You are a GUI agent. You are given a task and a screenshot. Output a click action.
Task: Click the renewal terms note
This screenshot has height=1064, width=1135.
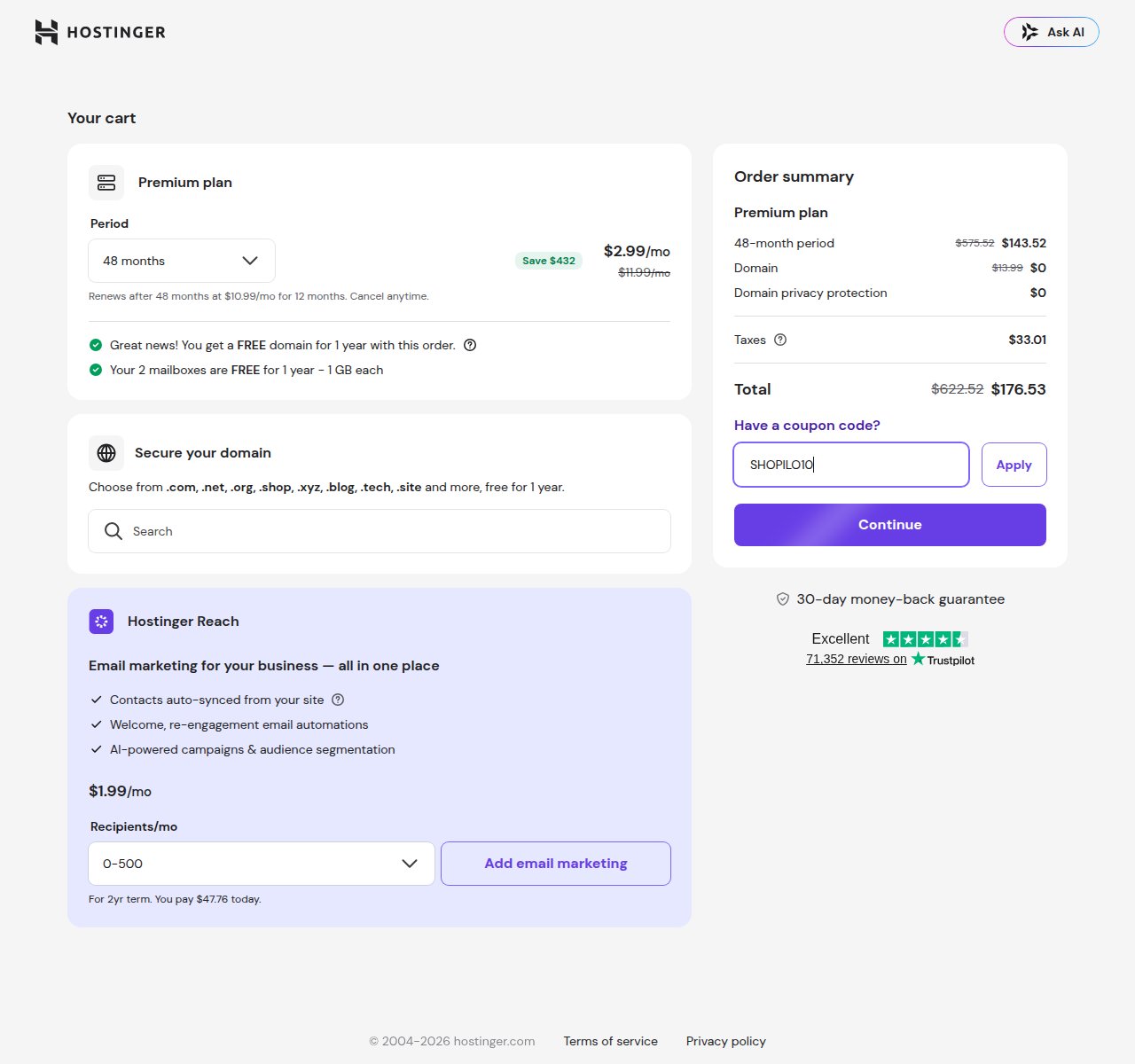(x=259, y=296)
